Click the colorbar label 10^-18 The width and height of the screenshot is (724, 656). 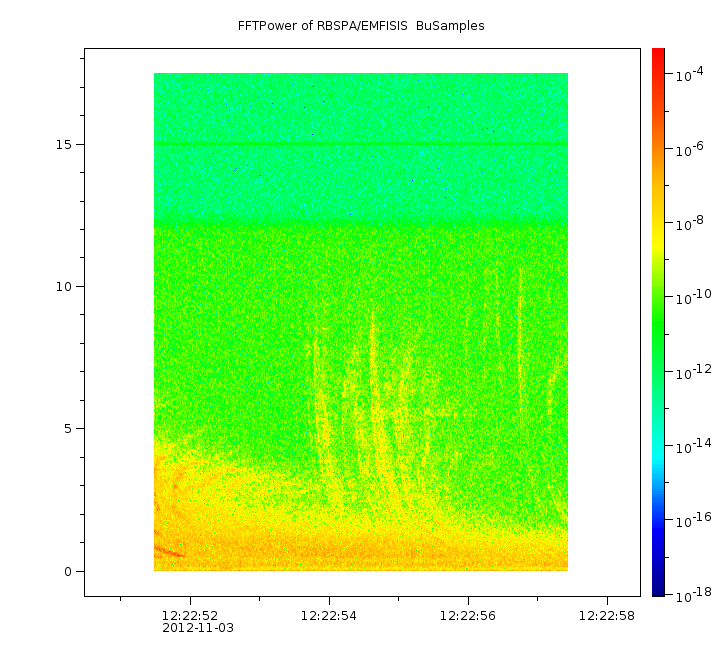(x=694, y=596)
